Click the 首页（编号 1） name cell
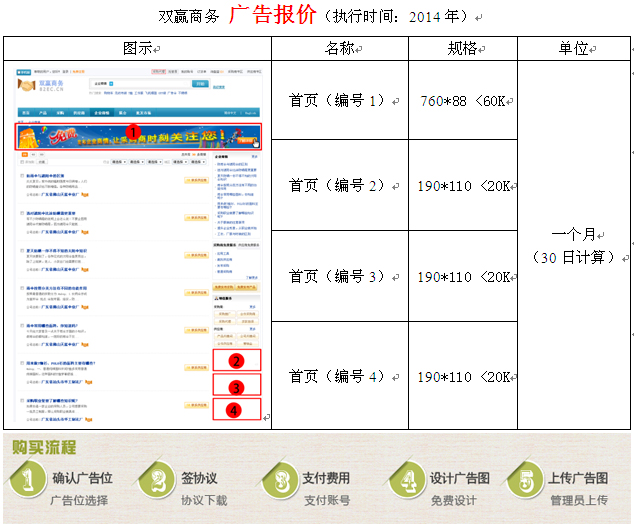Viewport: 634px width, 524px height. (337, 100)
